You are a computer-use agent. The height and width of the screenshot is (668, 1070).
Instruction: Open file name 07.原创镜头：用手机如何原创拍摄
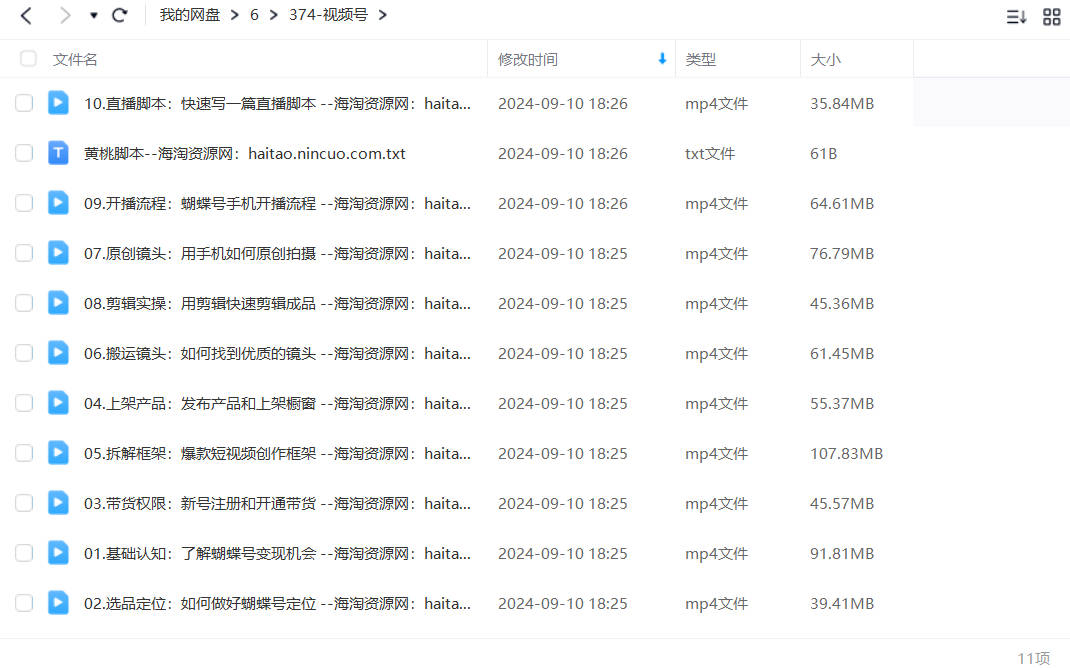(x=277, y=254)
